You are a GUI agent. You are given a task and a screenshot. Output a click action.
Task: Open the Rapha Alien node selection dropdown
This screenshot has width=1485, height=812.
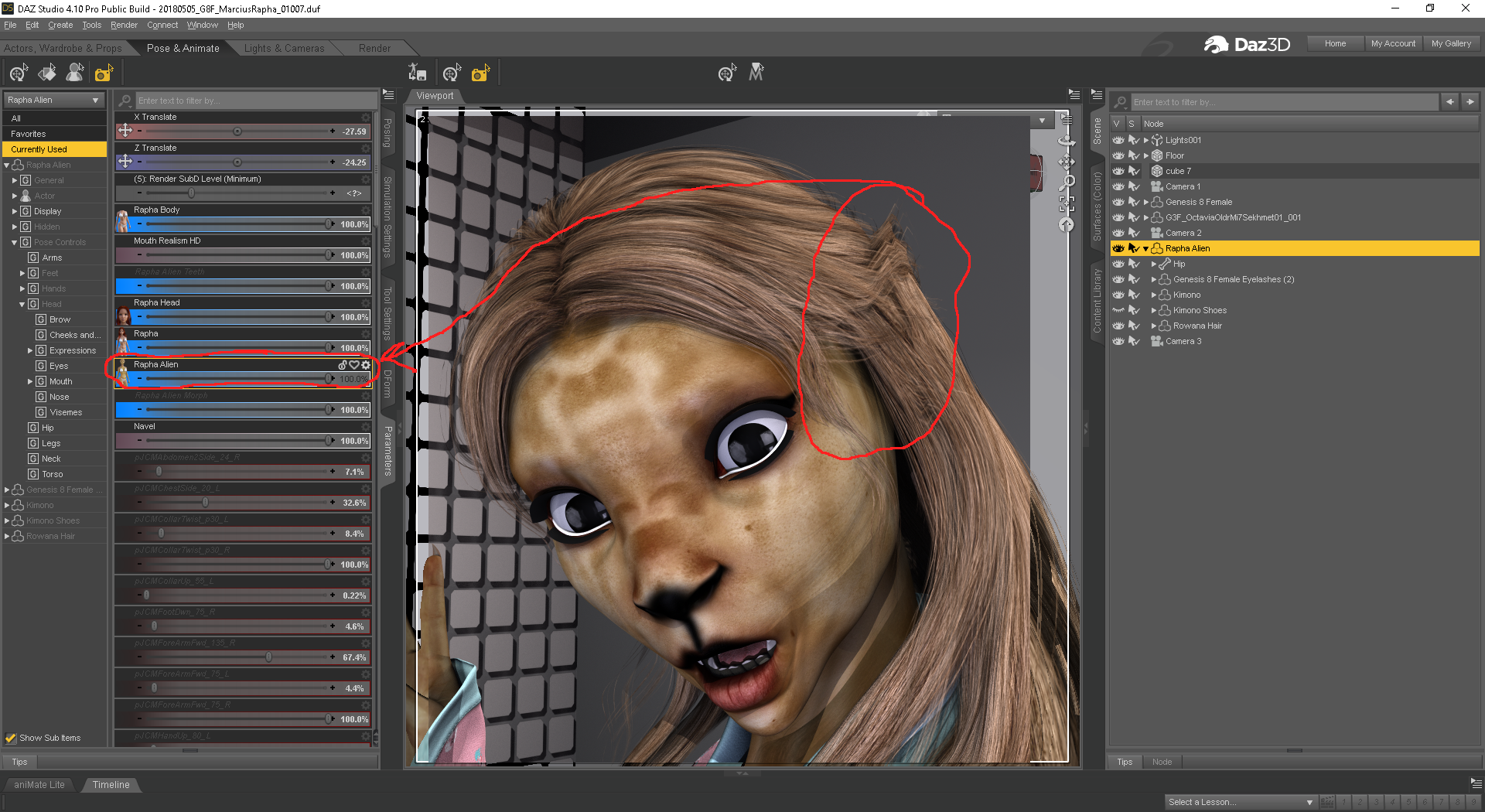click(53, 101)
